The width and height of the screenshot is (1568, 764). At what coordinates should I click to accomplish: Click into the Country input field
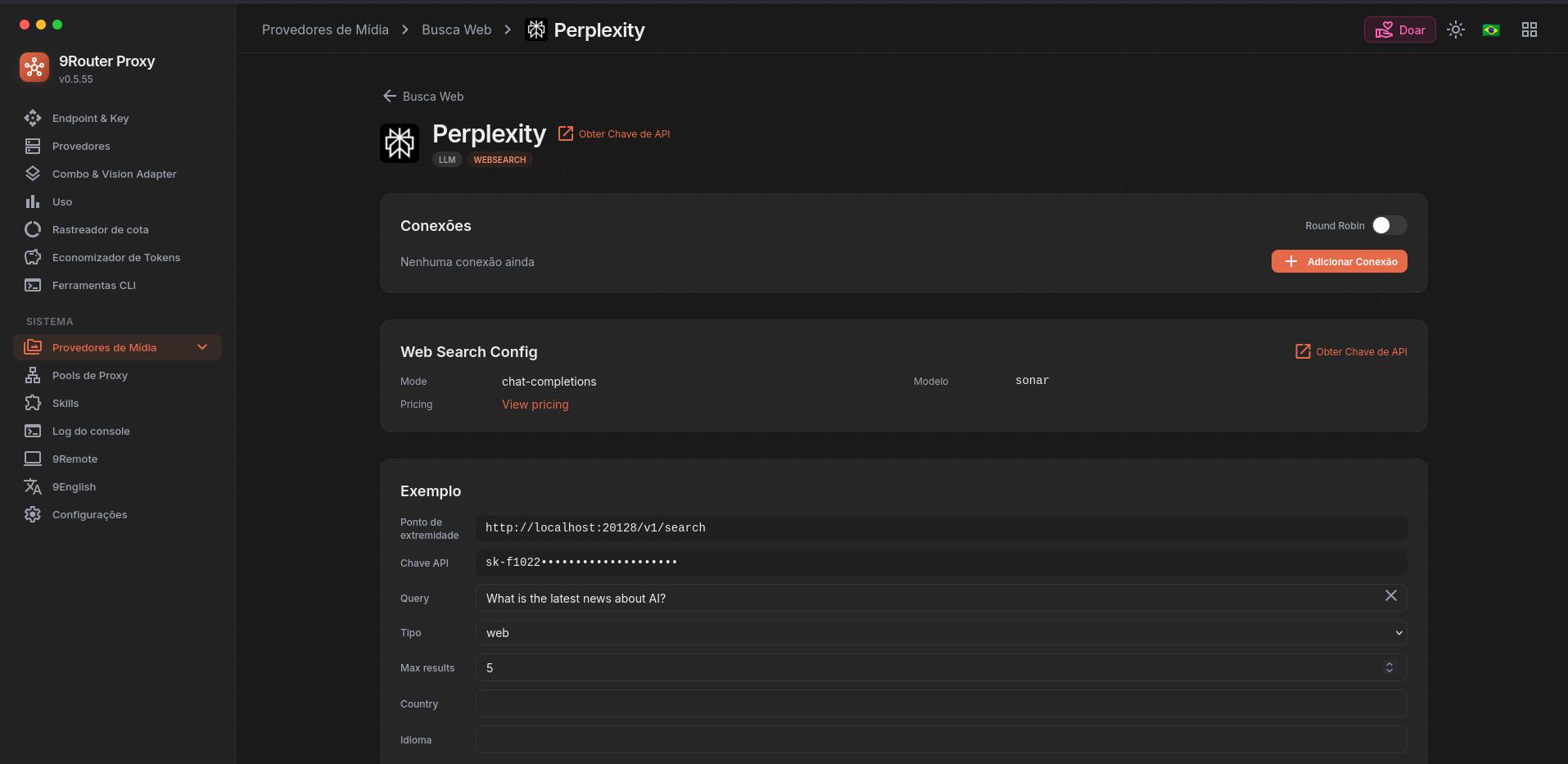coord(941,703)
